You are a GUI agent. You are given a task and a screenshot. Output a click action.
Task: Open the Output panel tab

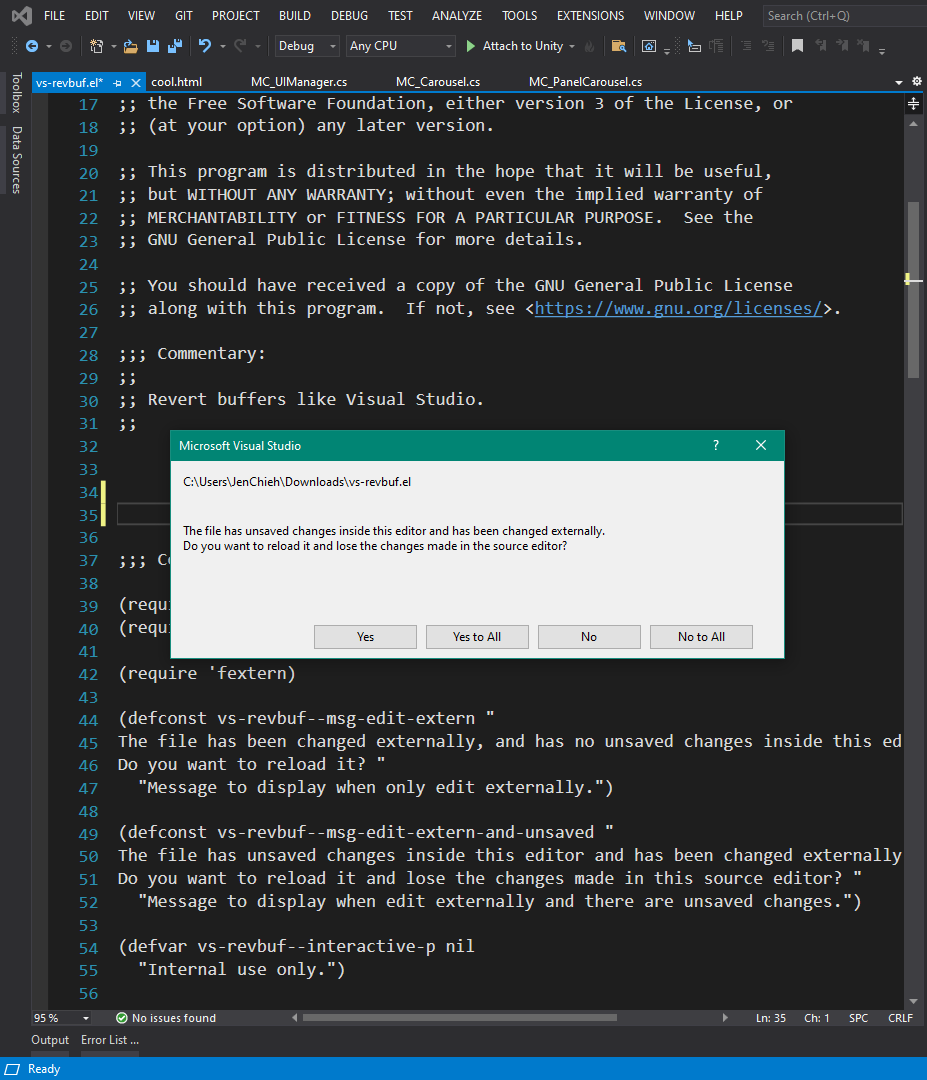[50, 1040]
